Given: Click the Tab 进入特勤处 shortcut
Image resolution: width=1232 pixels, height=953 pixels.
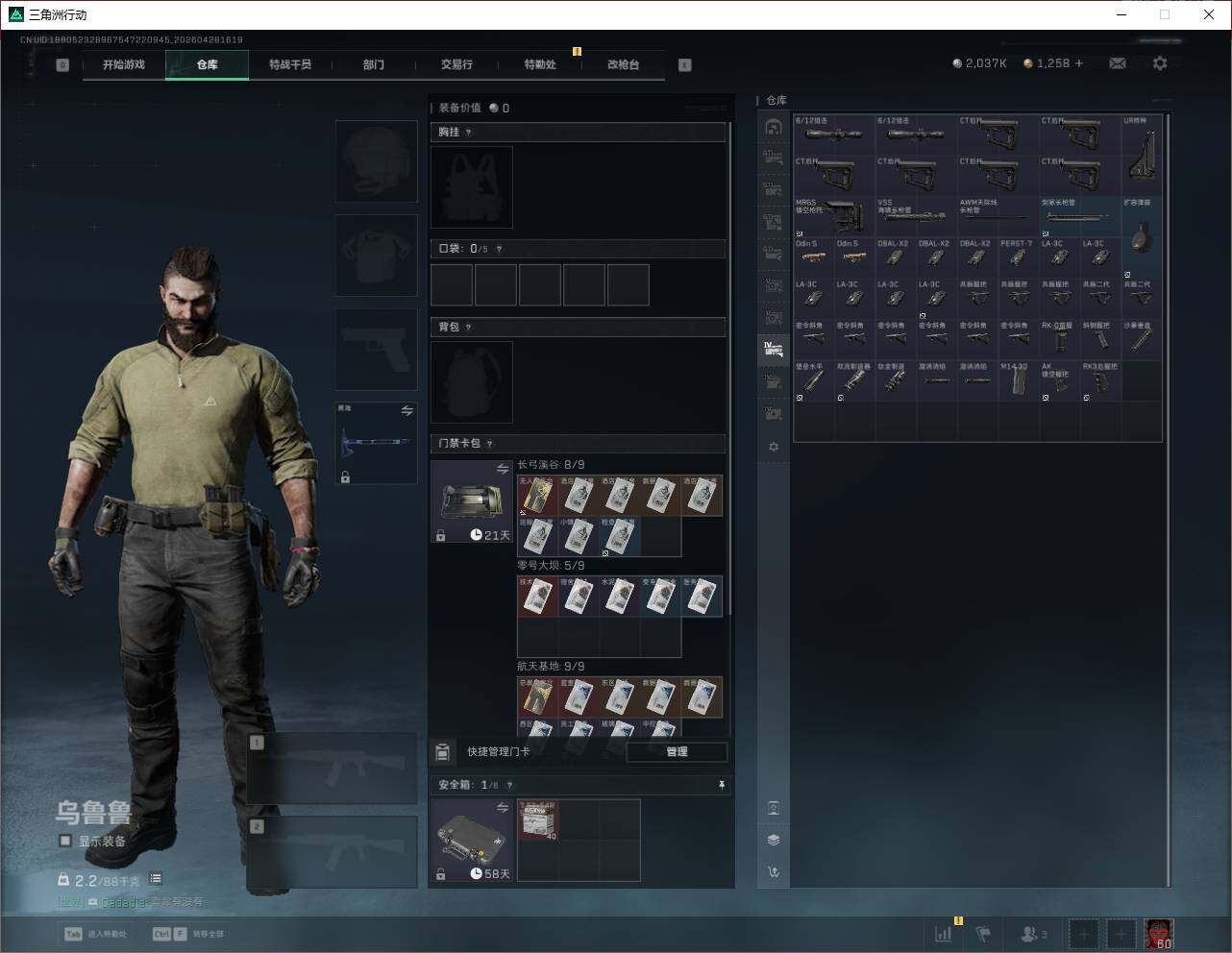Looking at the screenshot, I should [x=95, y=933].
